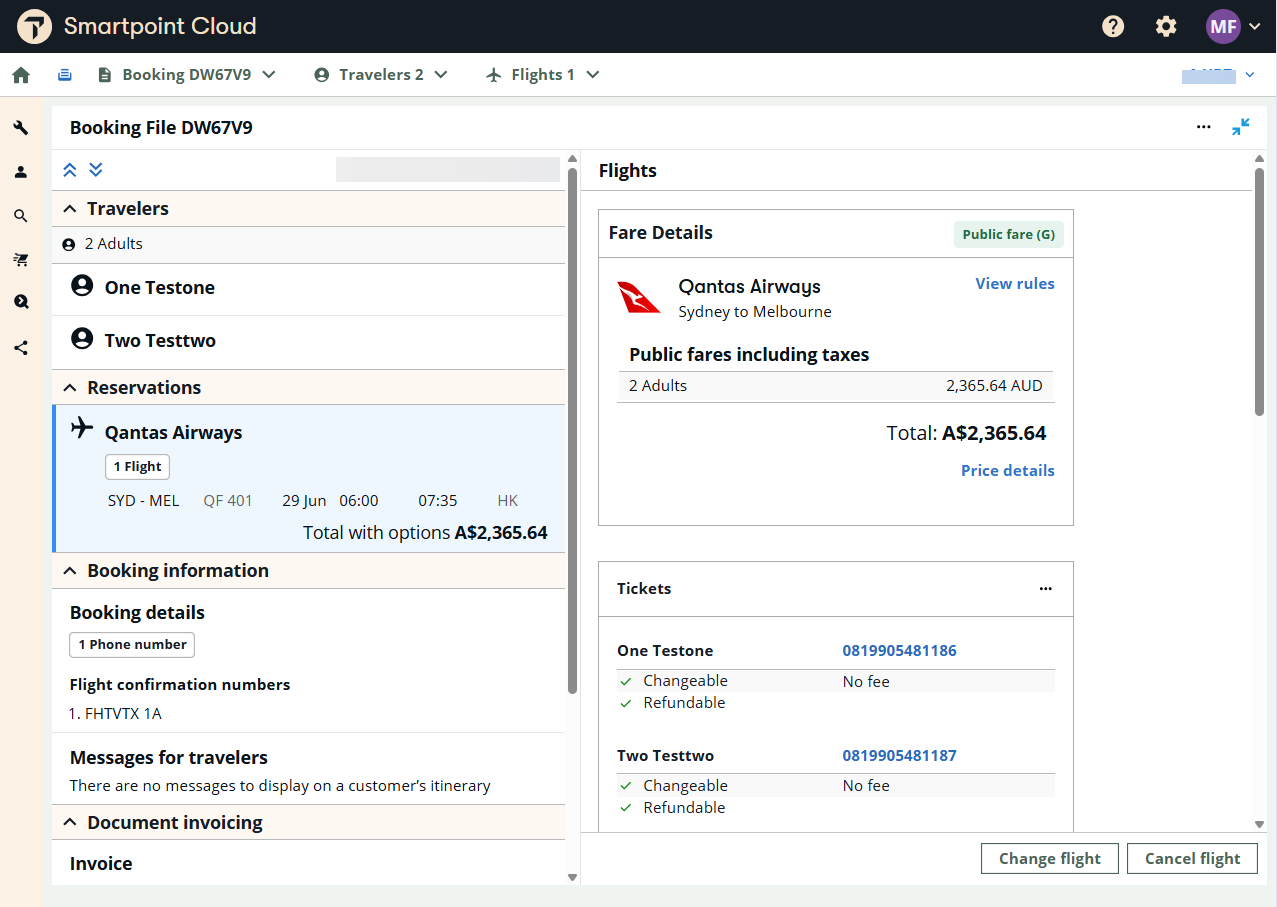
Task: Open the wrench tools icon in sidebar
Action: (x=21, y=128)
